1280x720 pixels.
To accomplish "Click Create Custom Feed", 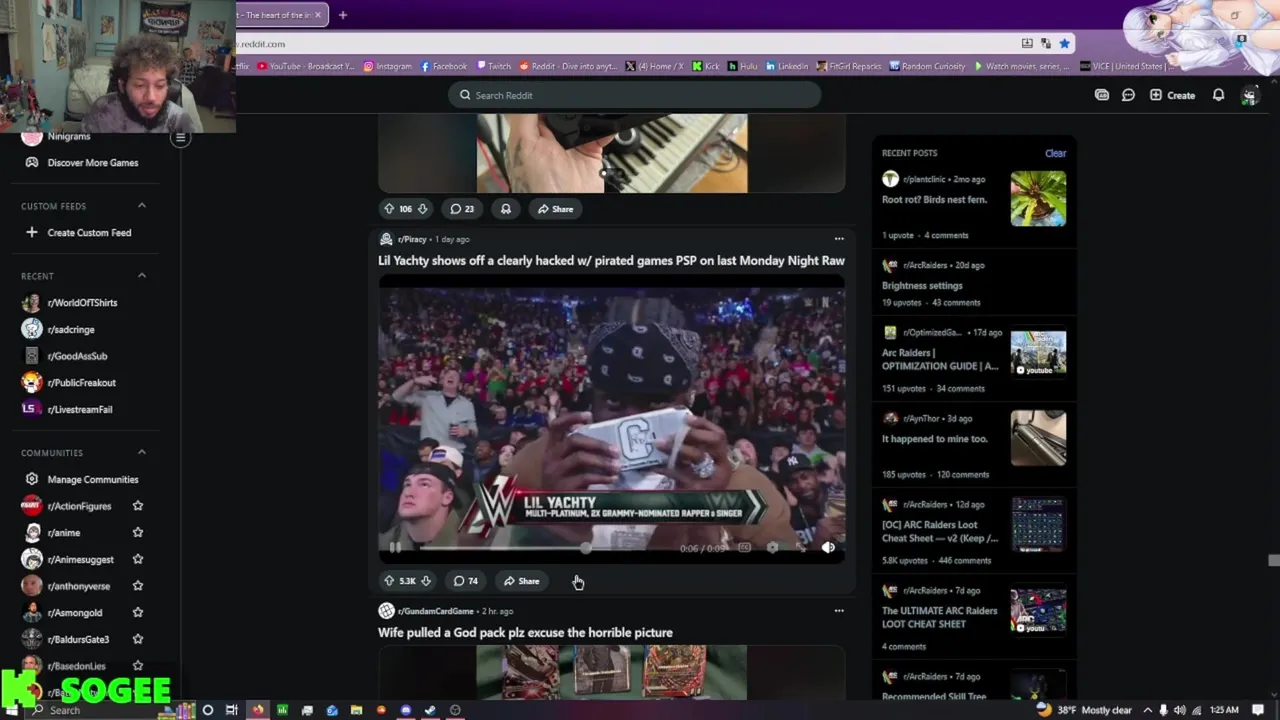I will pos(79,233).
